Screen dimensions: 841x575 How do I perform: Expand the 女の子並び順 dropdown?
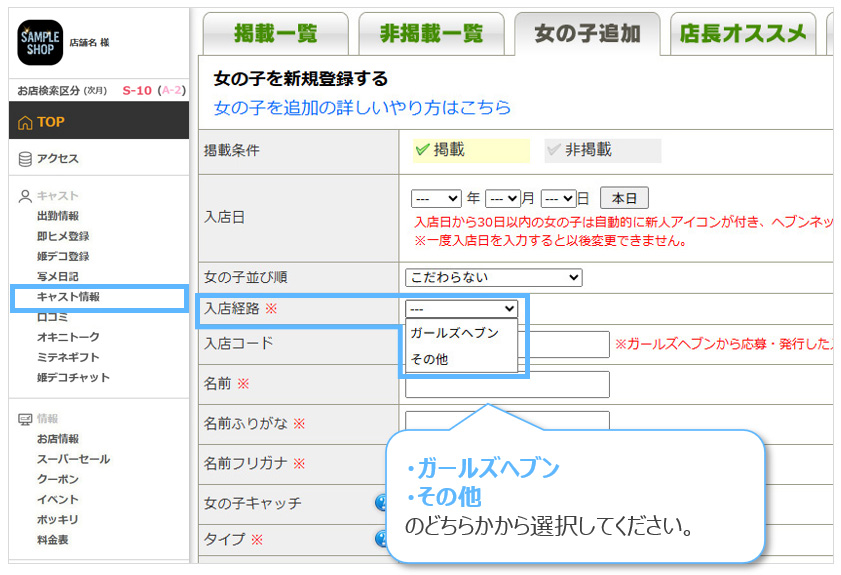coord(493,277)
